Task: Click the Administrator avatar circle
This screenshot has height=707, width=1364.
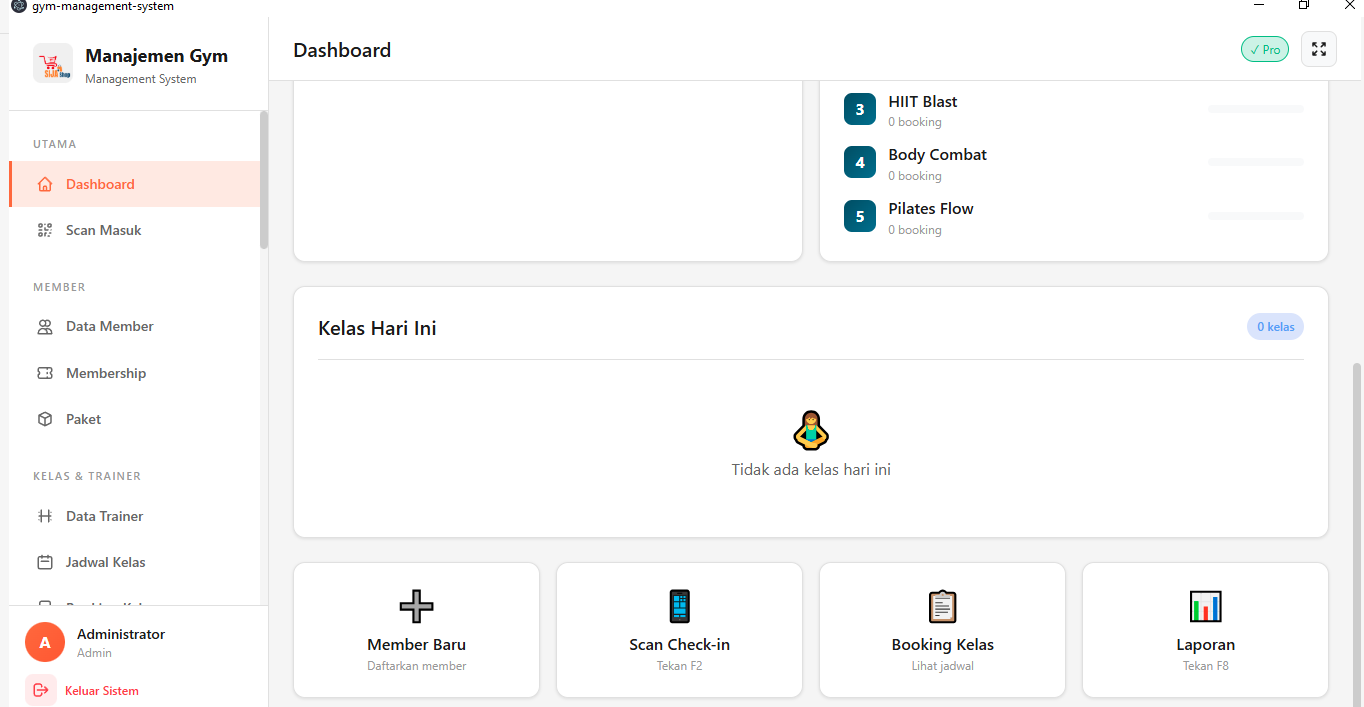Action: pyautogui.click(x=45, y=642)
